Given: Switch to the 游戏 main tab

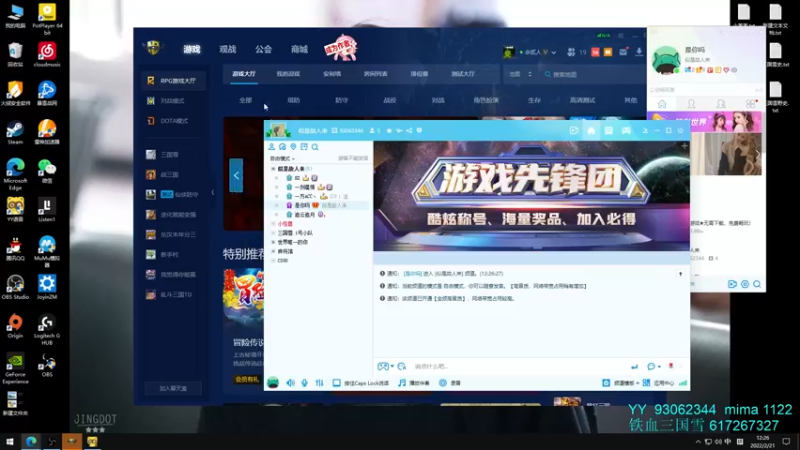Looking at the screenshot, I should 192,49.
